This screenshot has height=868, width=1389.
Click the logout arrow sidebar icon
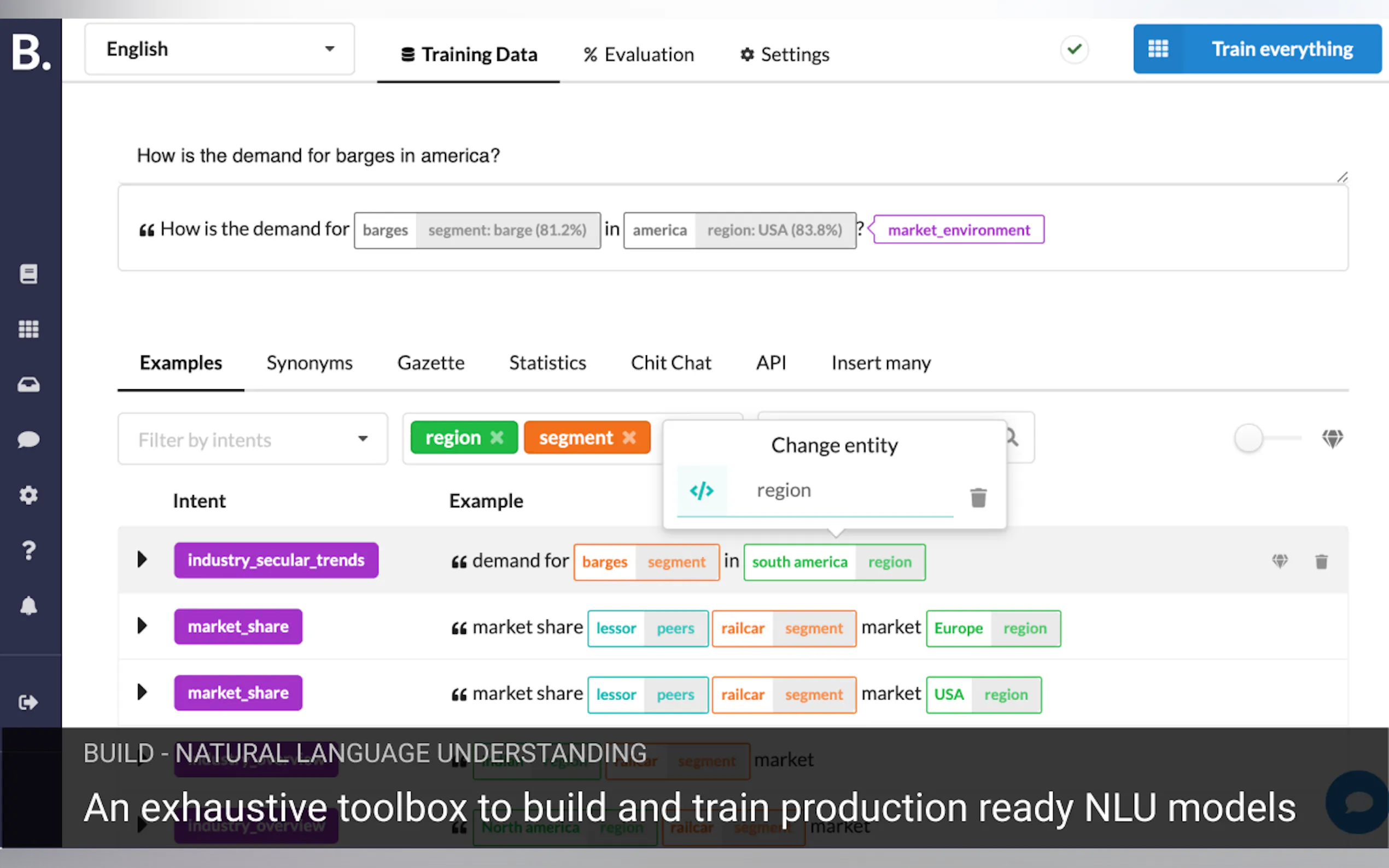[29, 702]
